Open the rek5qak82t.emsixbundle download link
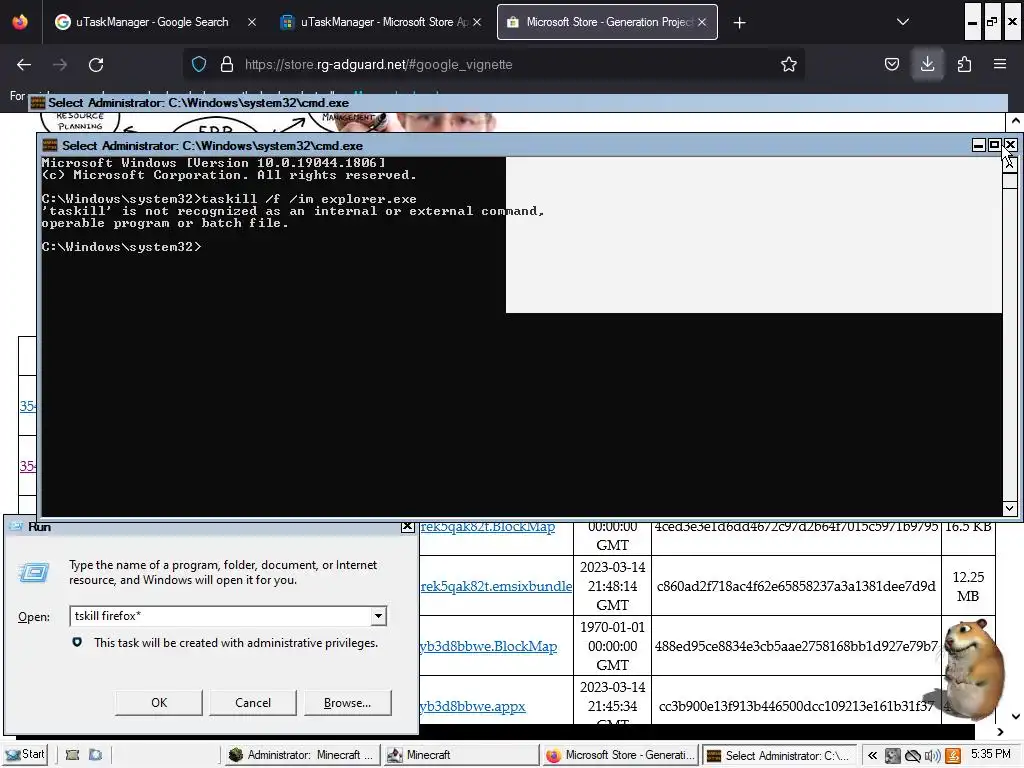The image size is (1024, 768). [x=496, y=586]
